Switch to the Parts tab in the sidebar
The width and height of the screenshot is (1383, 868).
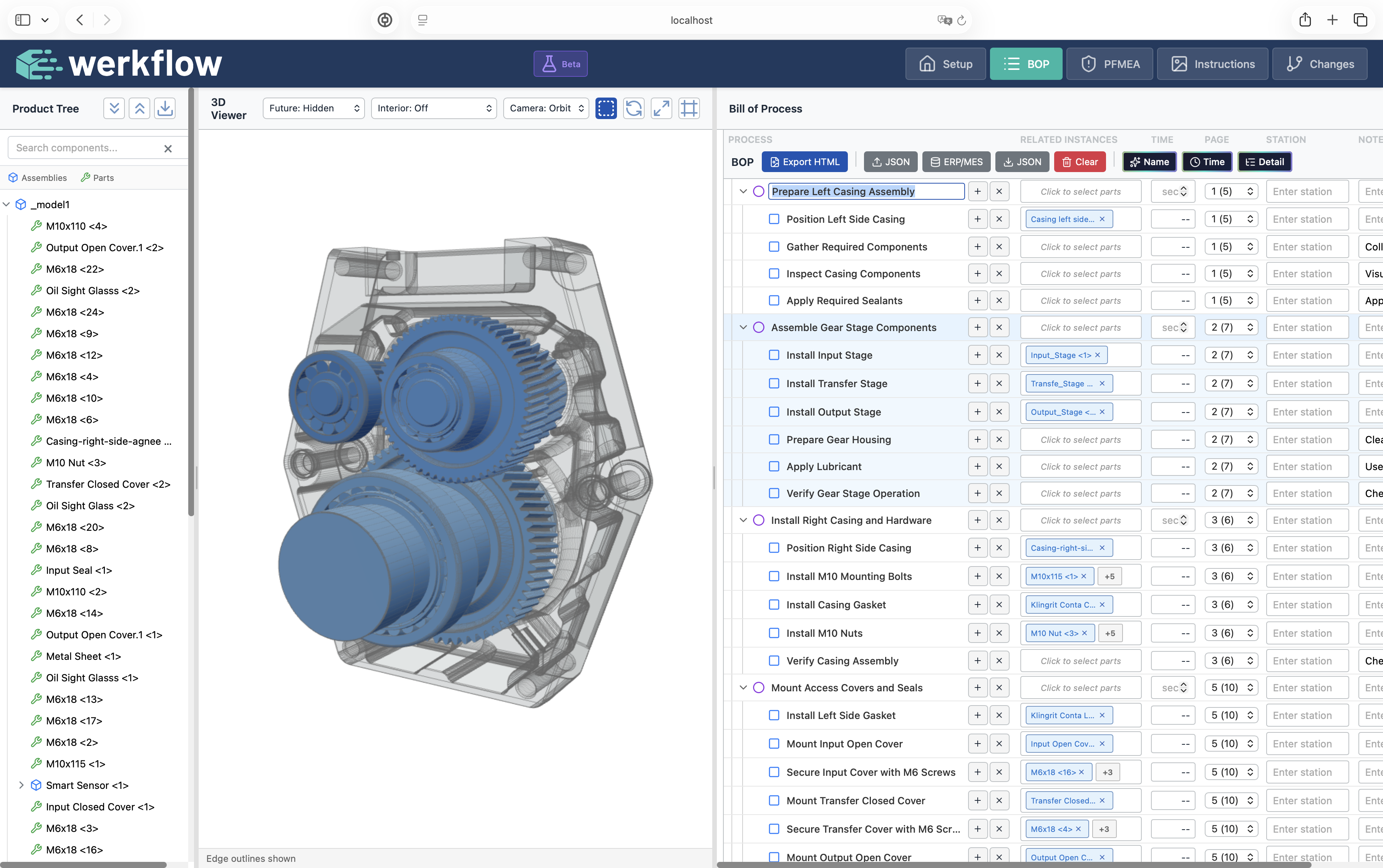coord(96,177)
